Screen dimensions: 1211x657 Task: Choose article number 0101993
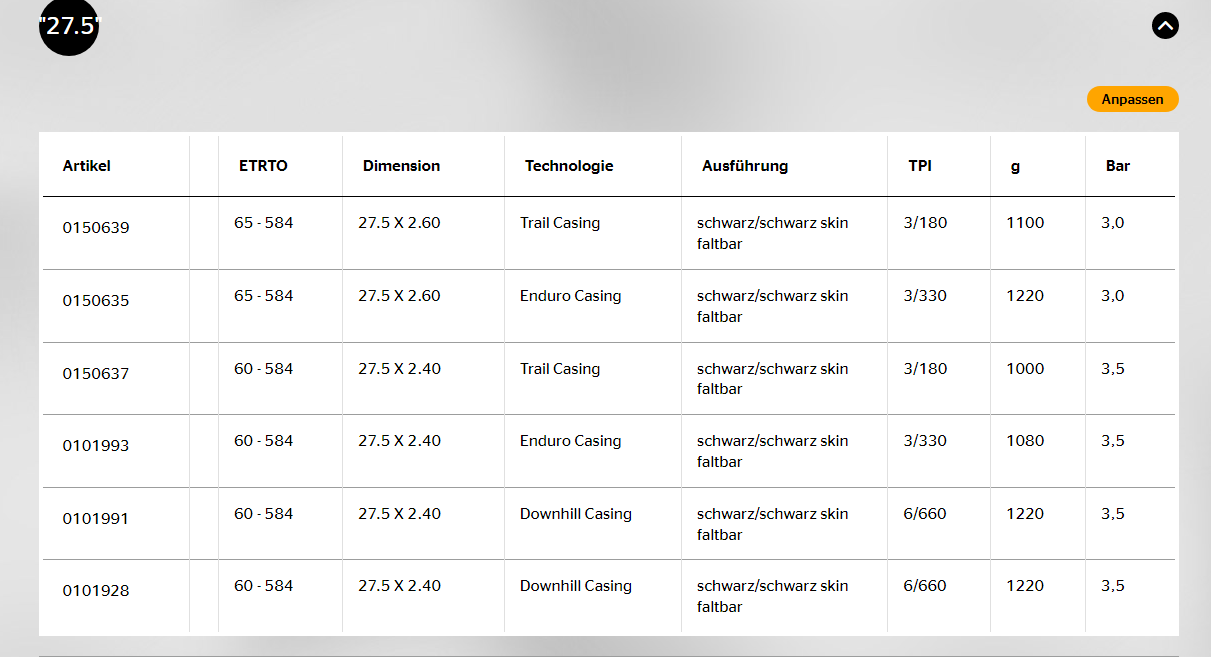96,446
